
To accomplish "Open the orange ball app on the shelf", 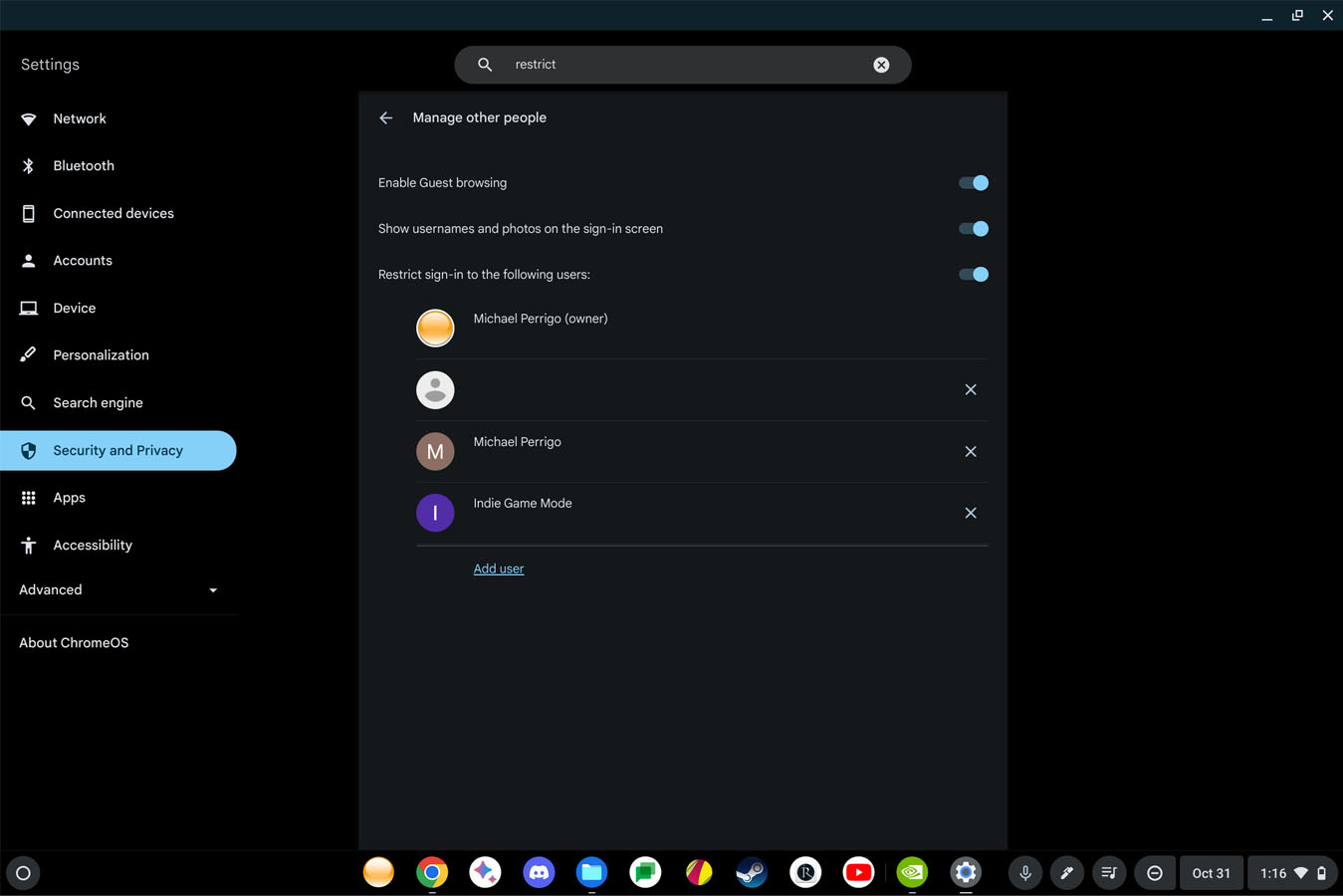I will (378, 872).
